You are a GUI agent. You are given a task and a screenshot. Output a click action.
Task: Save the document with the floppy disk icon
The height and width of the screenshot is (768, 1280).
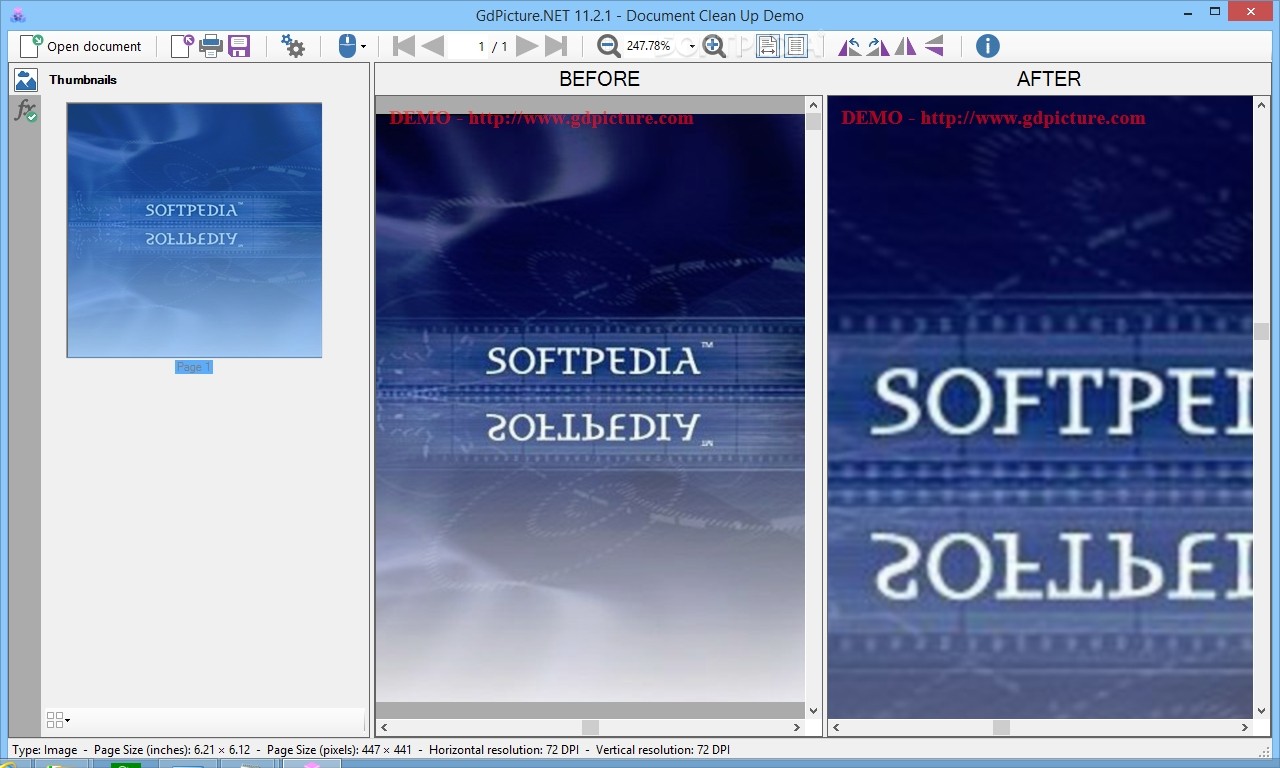239,46
